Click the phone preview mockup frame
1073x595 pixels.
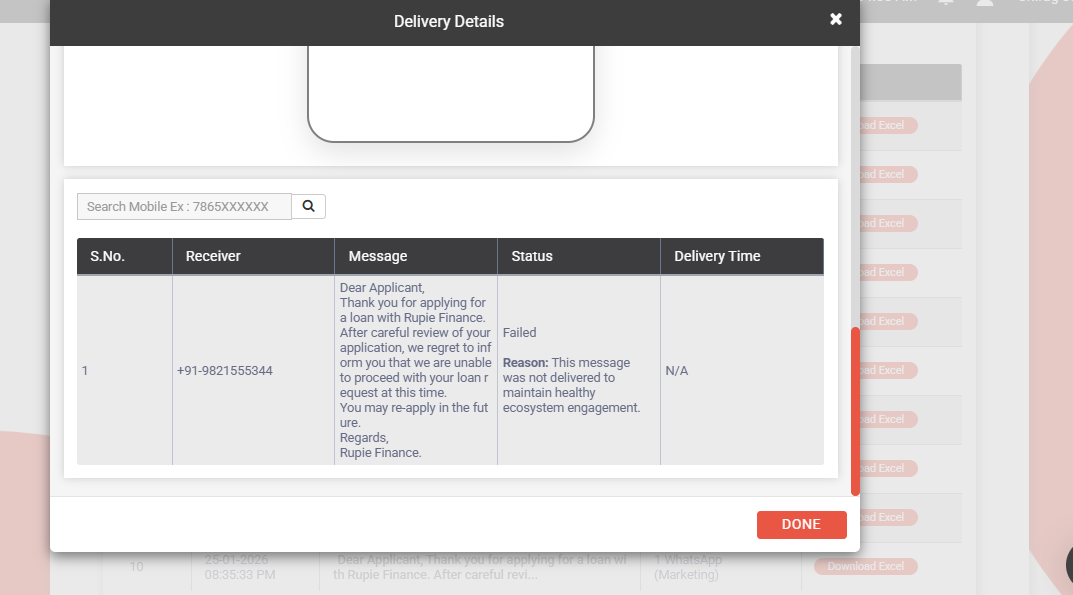click(451, 95)
